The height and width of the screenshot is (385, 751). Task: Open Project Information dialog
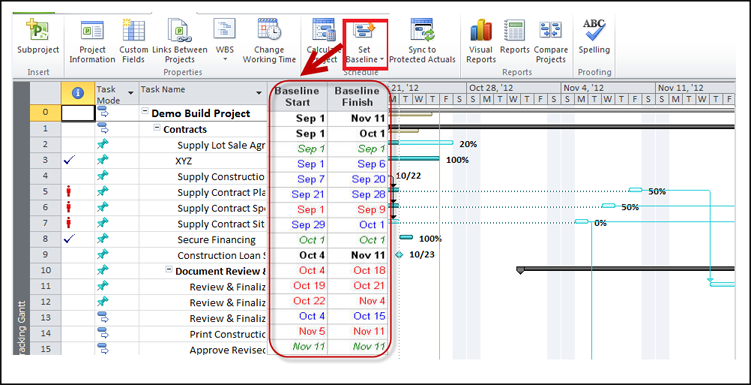coord(92,42)
